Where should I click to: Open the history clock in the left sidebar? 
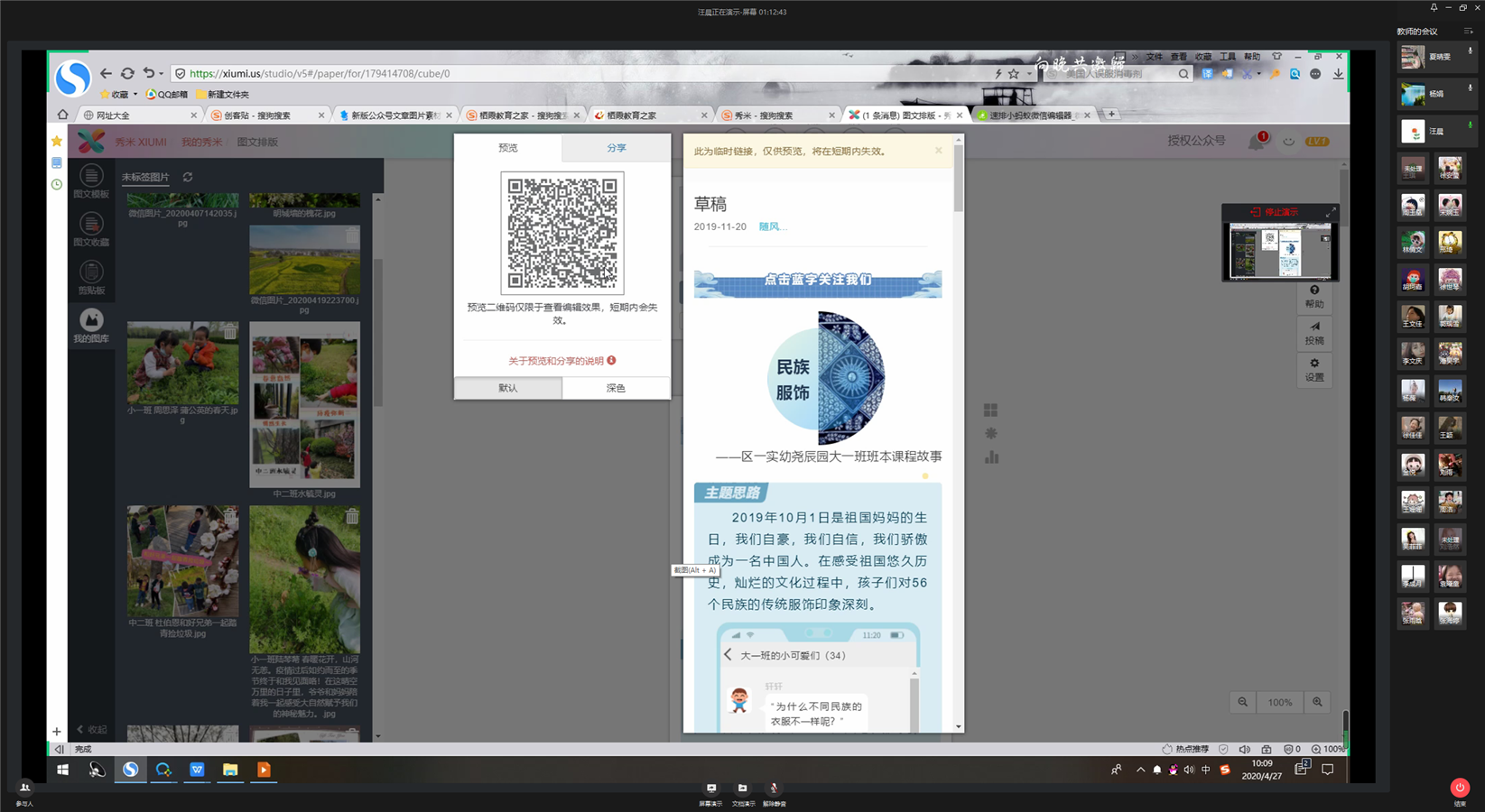[x=57, y=184]
